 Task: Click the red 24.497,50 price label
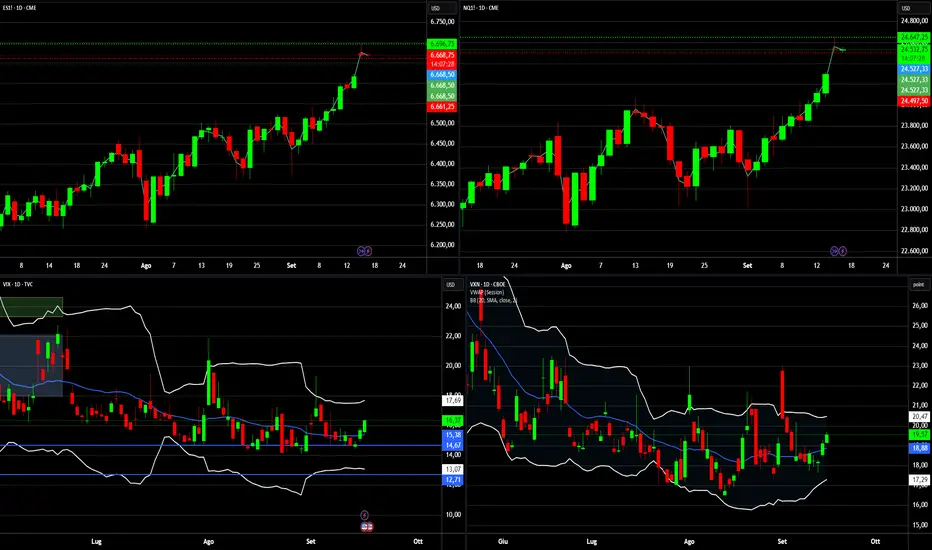point(914,101)
